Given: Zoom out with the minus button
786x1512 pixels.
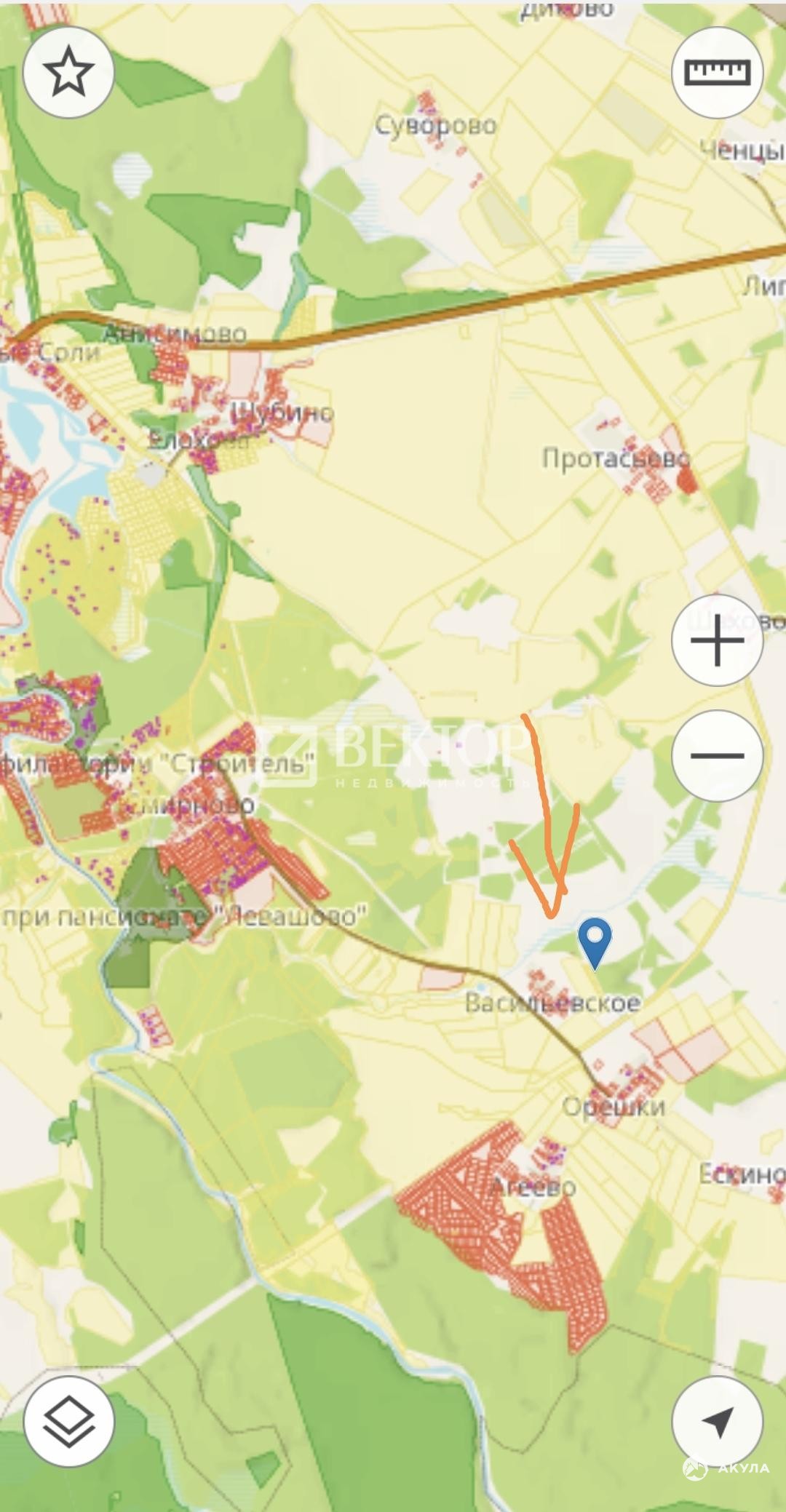Looking at the screenshot, I should 718,756.
